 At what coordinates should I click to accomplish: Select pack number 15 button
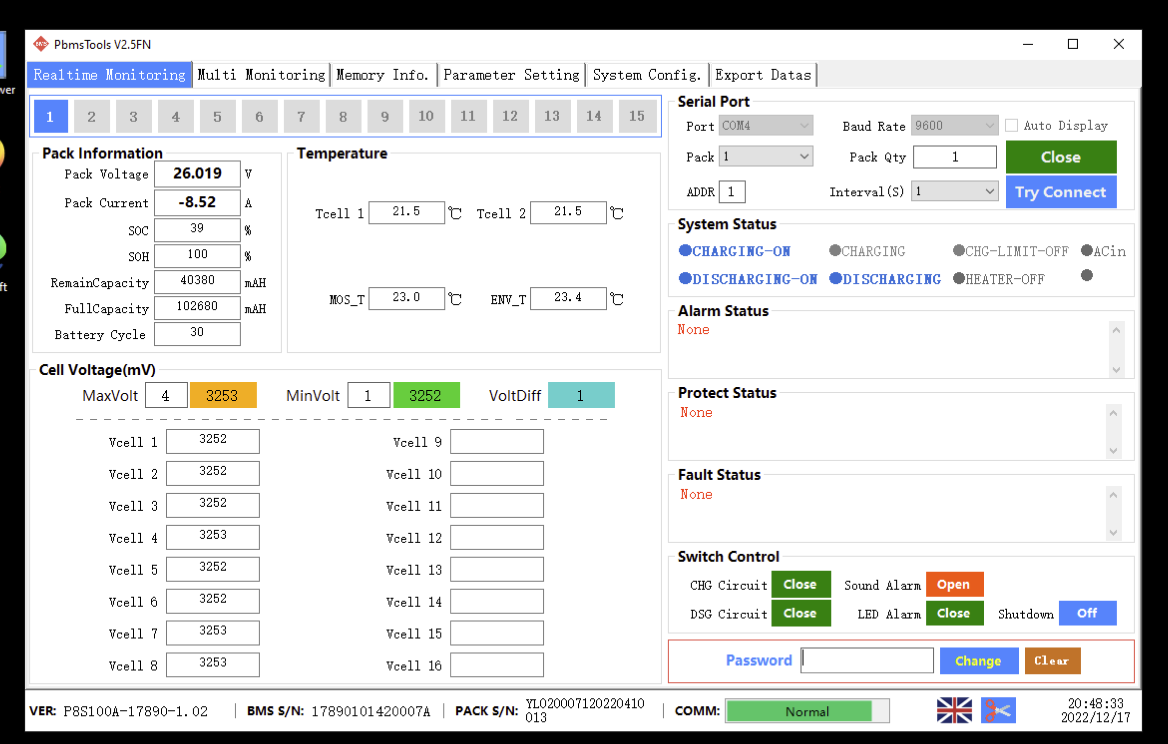pos(637,116)
